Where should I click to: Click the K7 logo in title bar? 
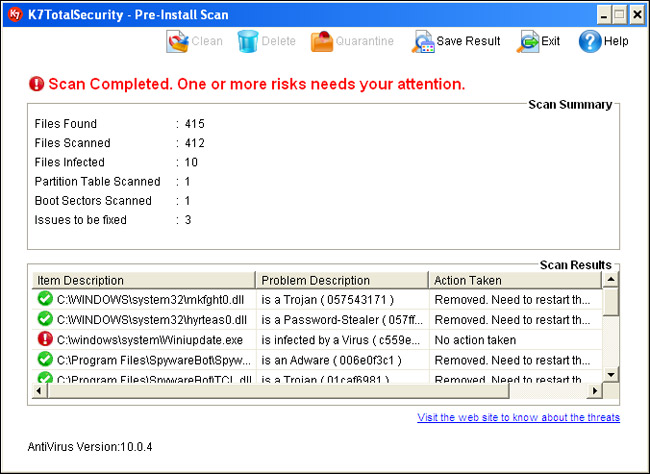[x=16, y=14]
